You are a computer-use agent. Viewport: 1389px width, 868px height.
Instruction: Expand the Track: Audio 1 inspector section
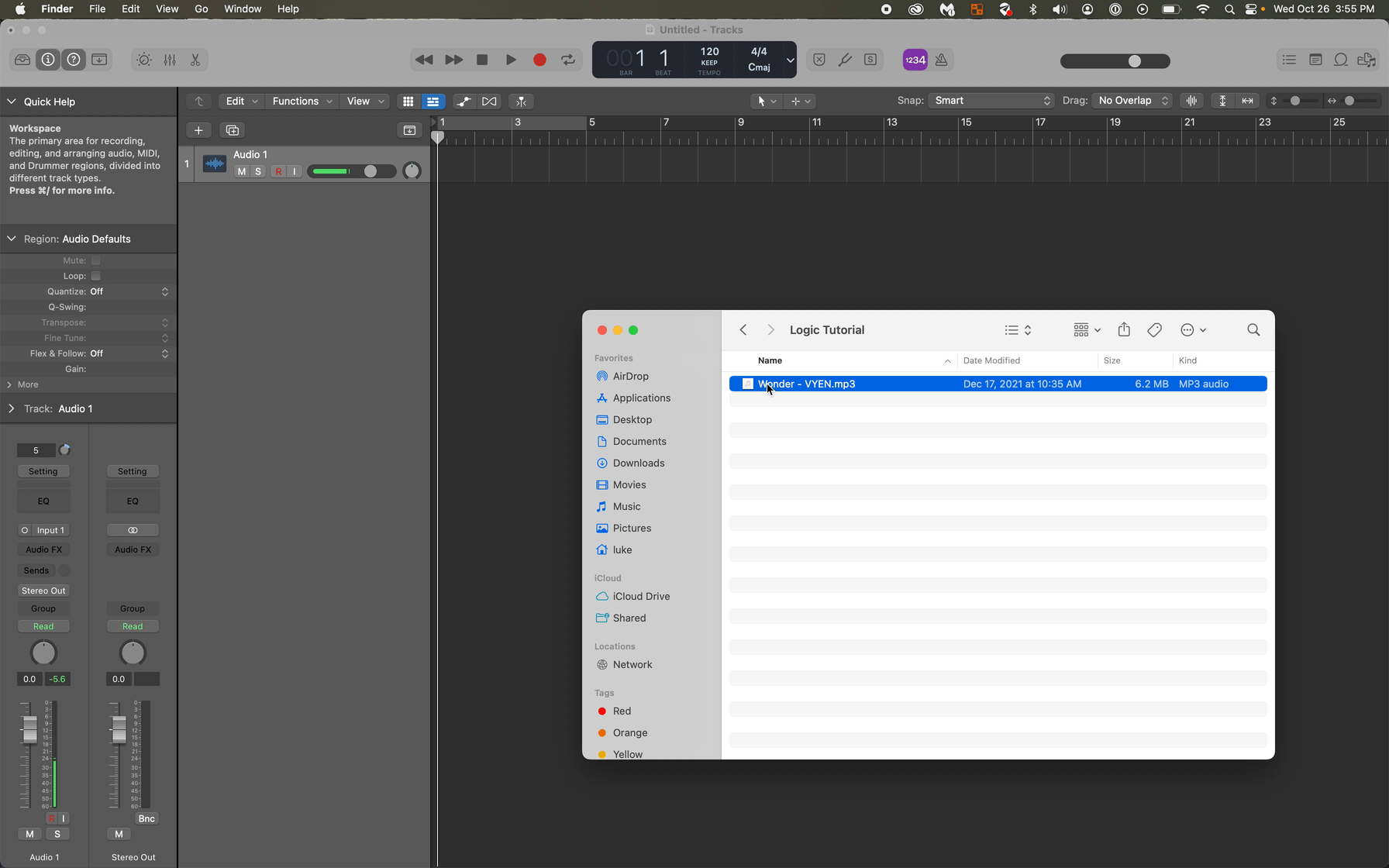click(12, 408)
